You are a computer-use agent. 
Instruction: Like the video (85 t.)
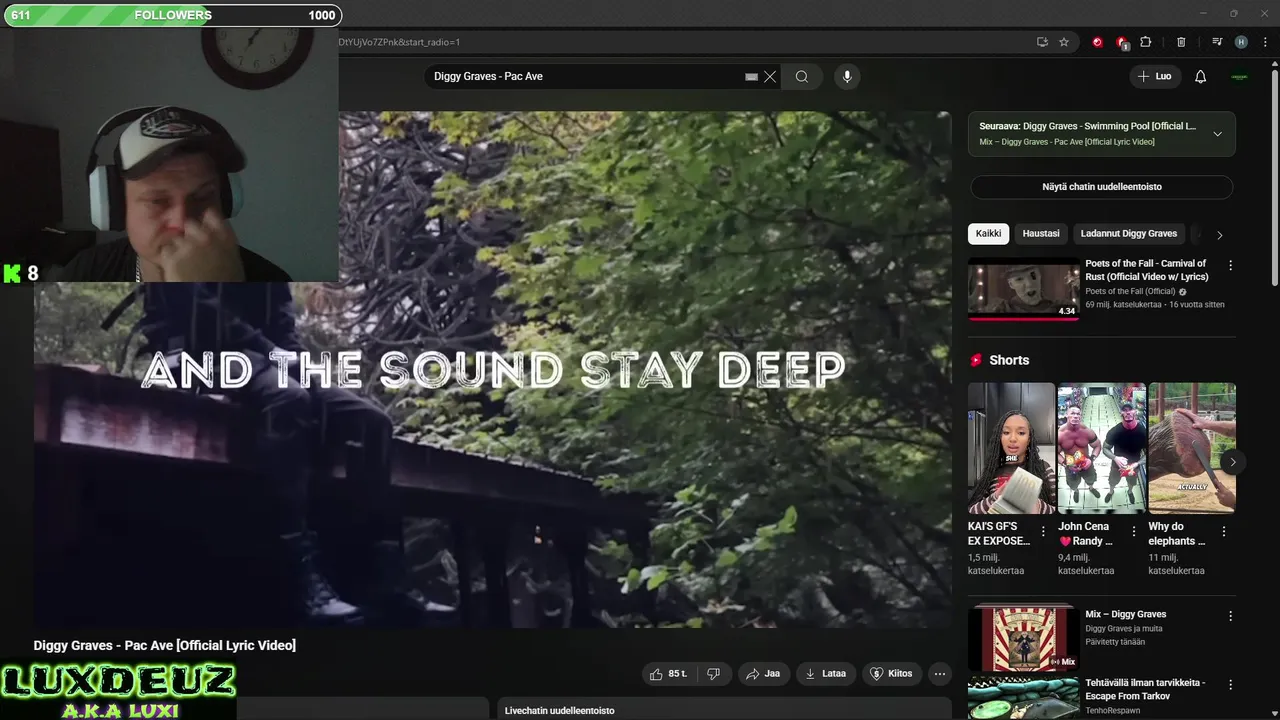(668, 674)
